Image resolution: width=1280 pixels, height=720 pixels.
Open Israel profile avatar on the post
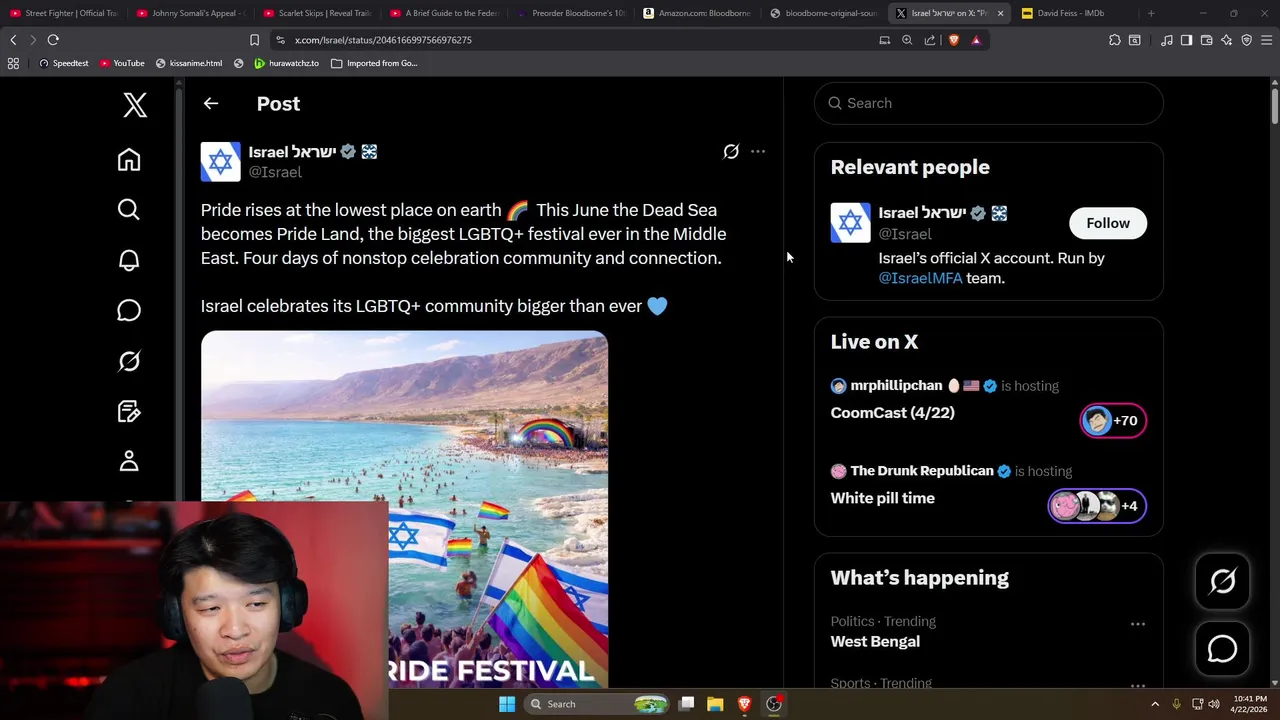click(x=220, y=162)
